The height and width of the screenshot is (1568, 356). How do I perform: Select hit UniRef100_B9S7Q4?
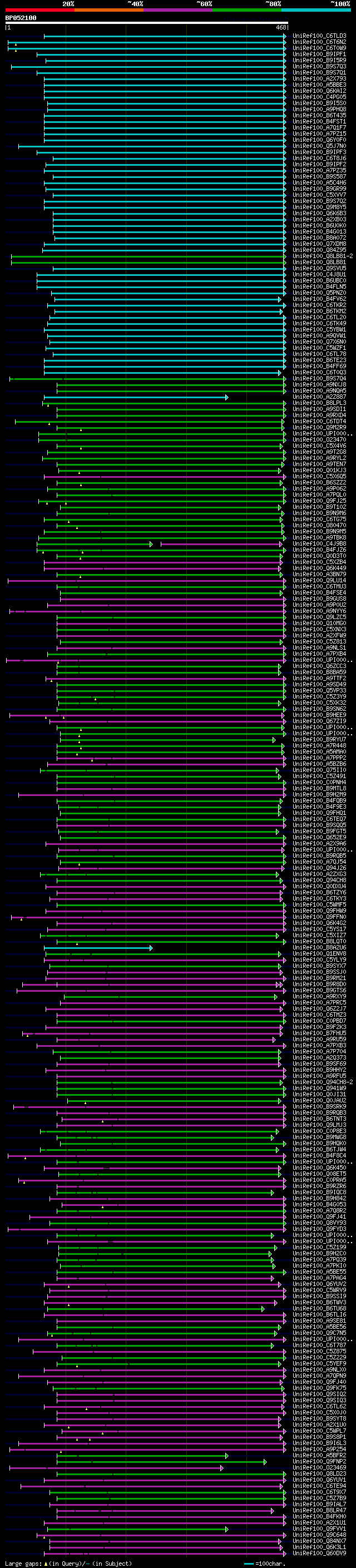click(319, 379)
